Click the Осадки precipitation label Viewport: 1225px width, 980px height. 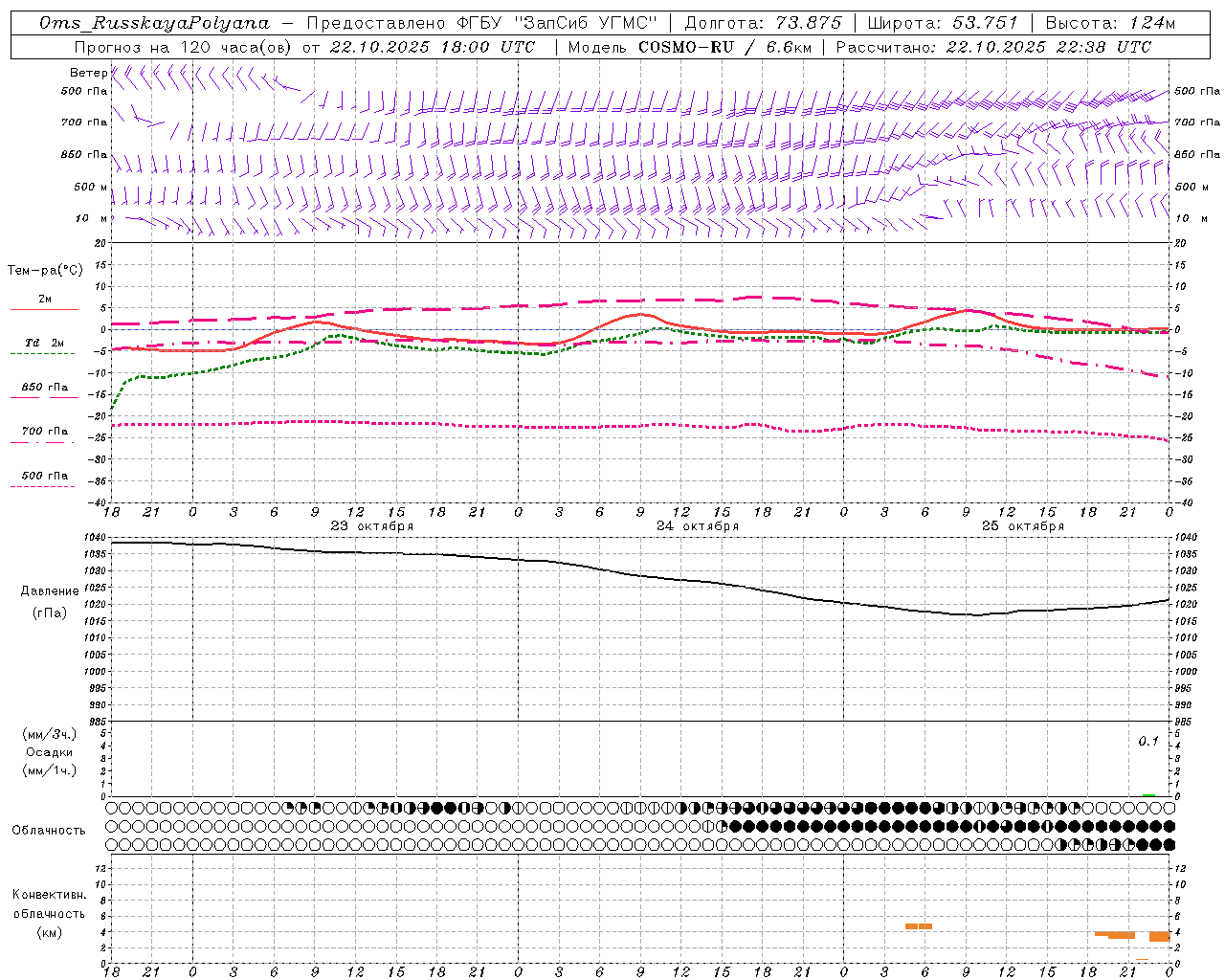pyautogui.click(x=50, y=752)
